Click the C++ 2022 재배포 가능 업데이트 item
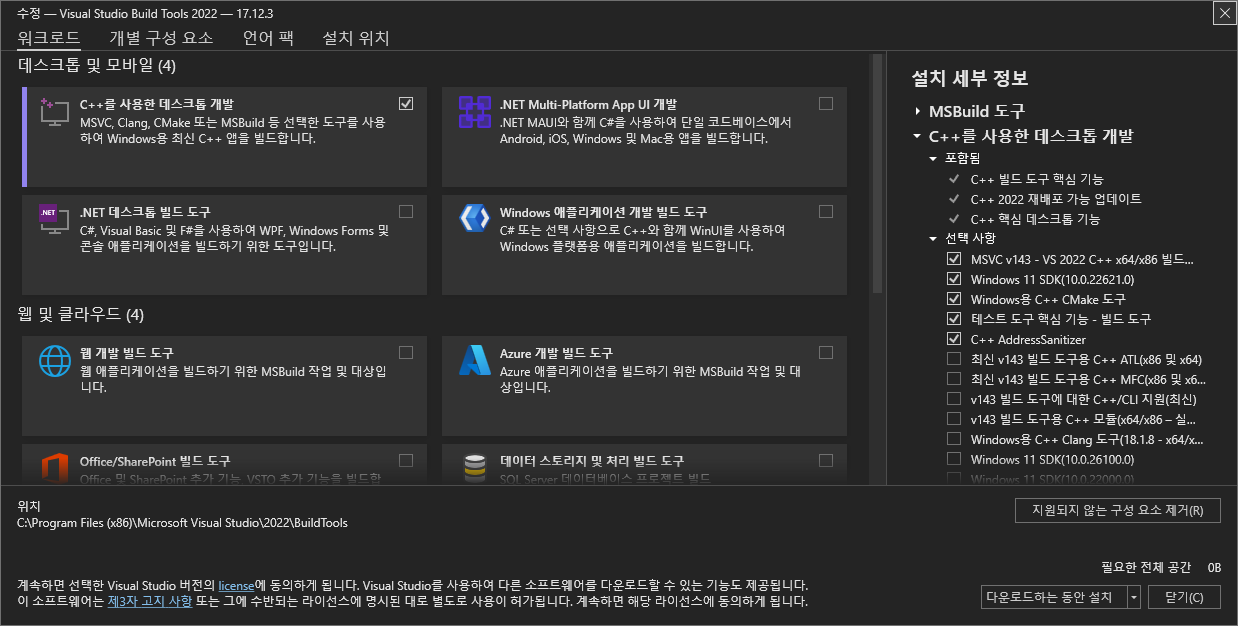The height and width of the screenshot is (626, 1238). 1056,199
